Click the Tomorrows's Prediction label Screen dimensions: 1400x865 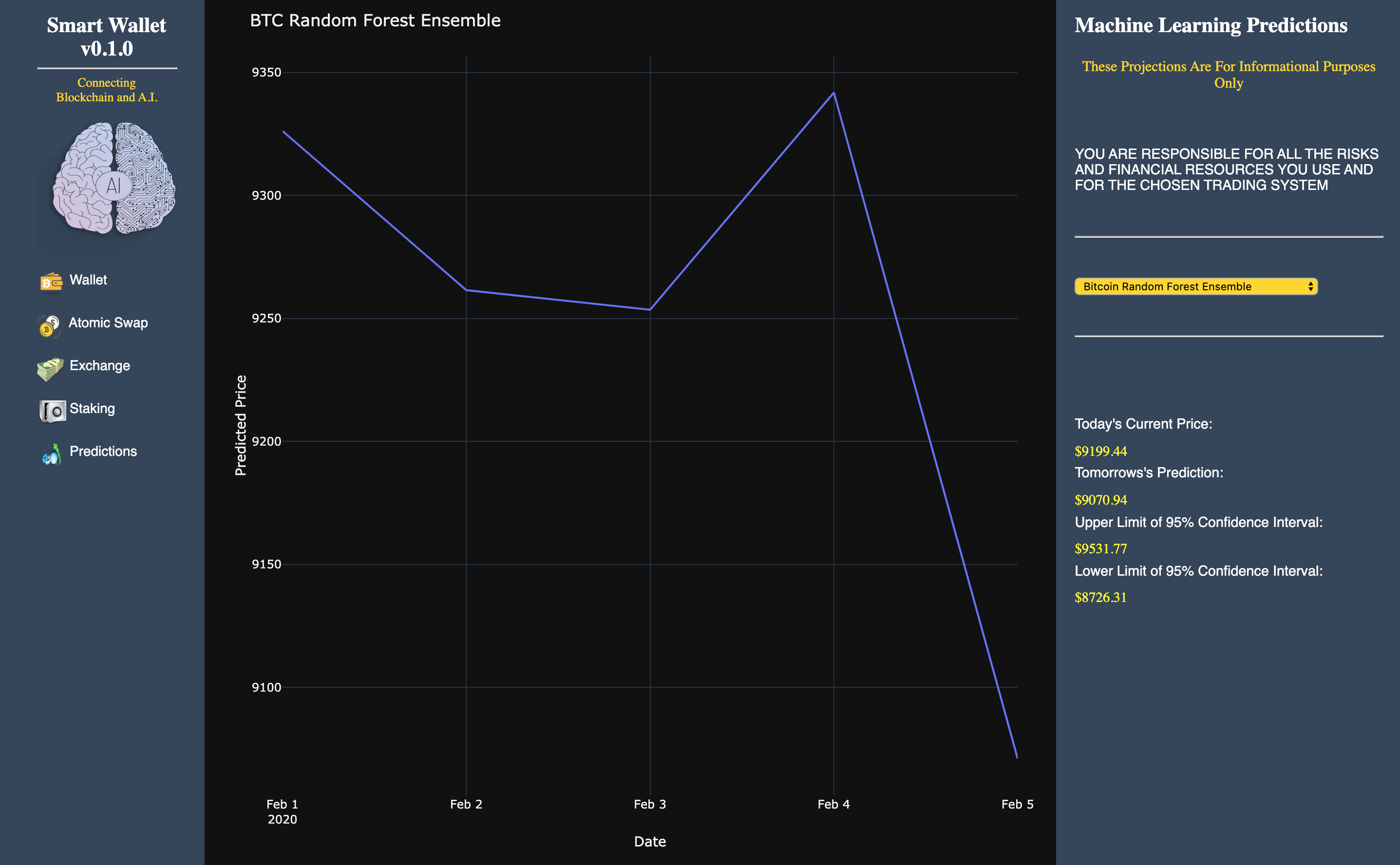(x=1149, y=472)
